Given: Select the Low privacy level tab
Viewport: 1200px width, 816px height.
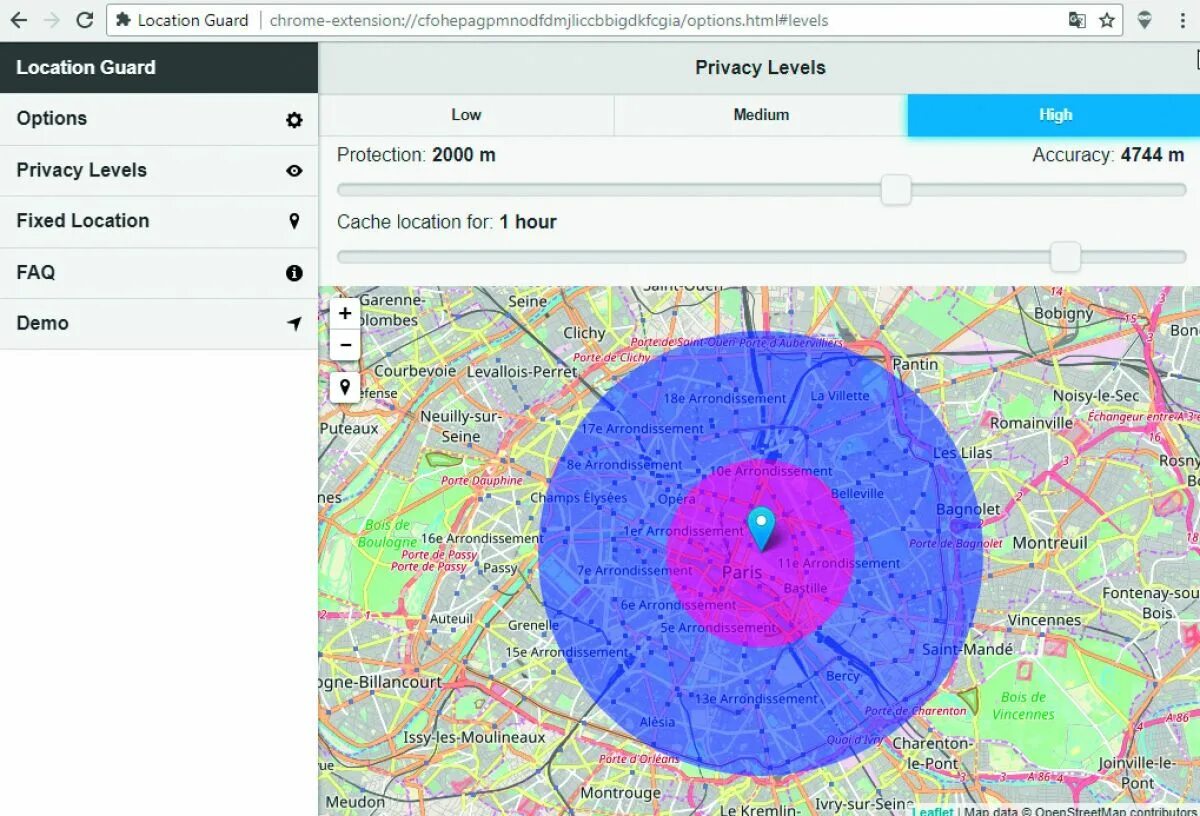Looking at the screenshot, I should 466,115.
